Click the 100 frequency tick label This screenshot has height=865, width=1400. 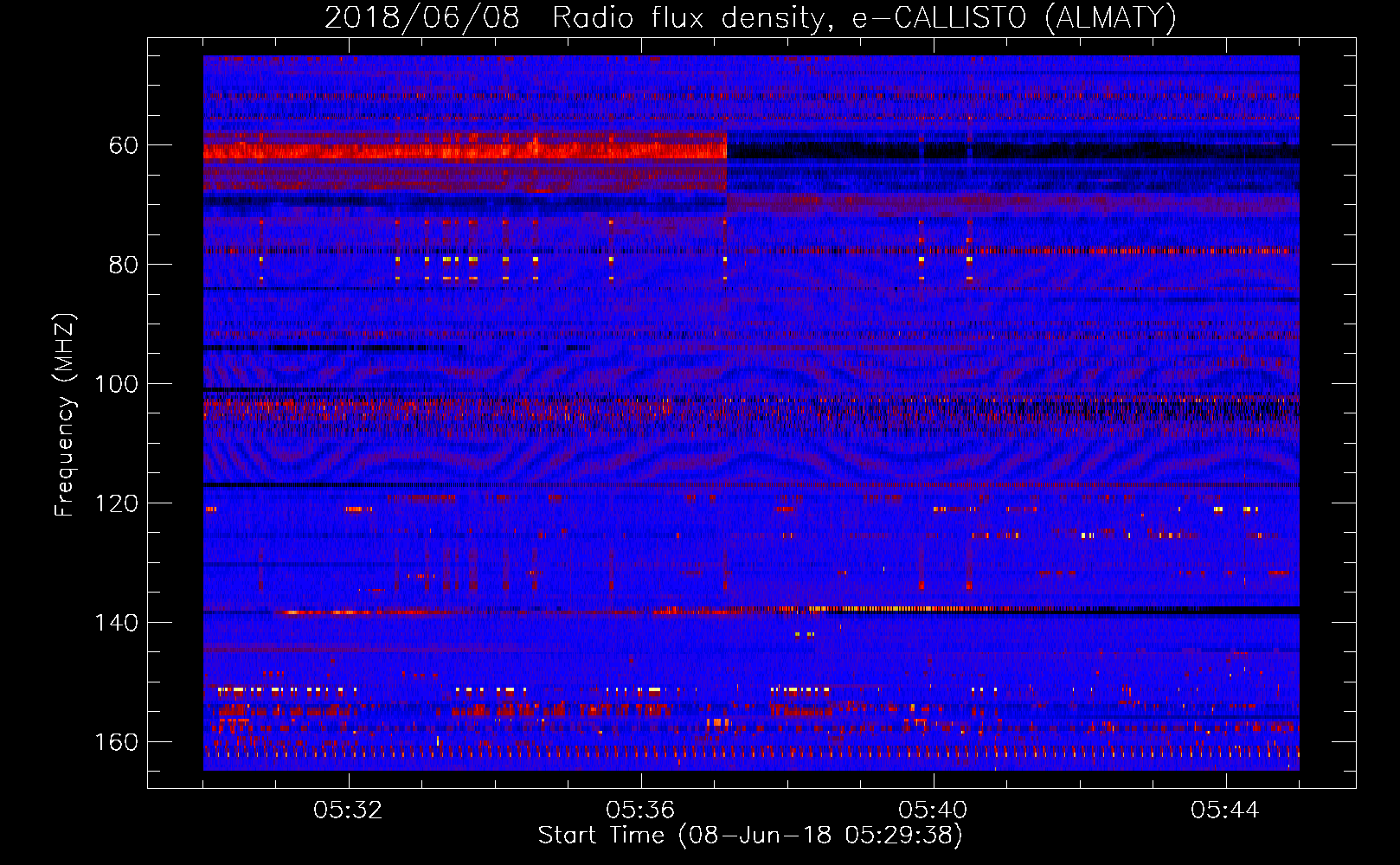point(117,384)
